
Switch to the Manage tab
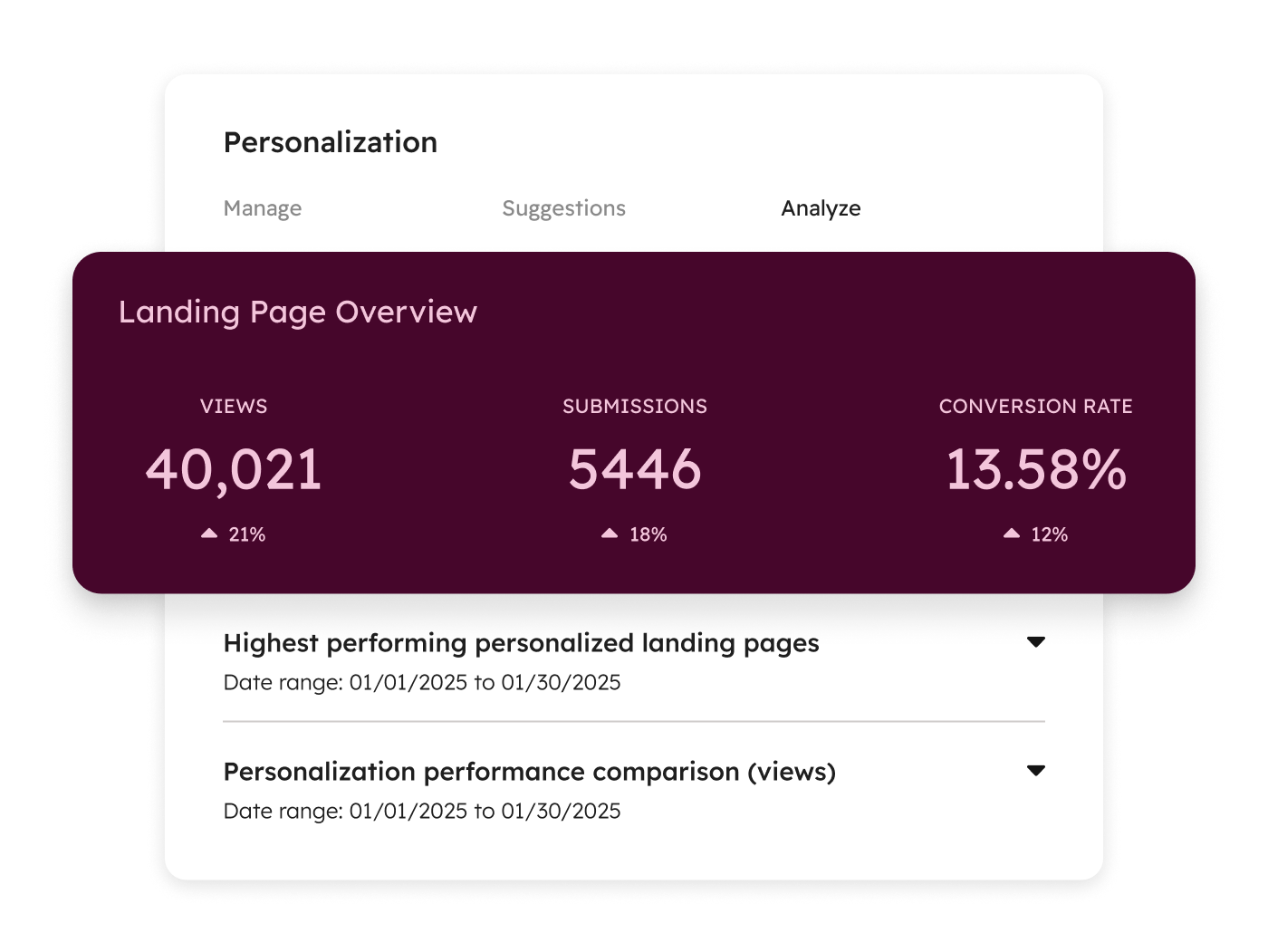[262, 208]
